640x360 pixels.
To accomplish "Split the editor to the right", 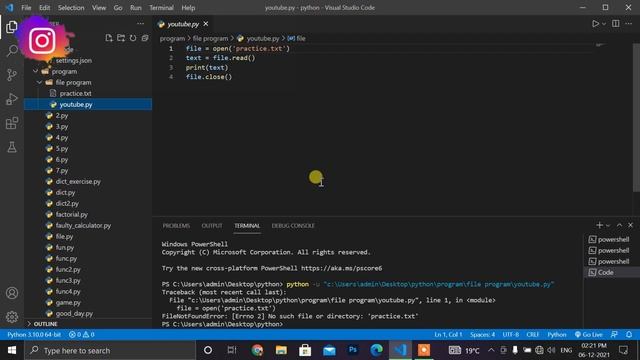I will click(x=616, y=24).
